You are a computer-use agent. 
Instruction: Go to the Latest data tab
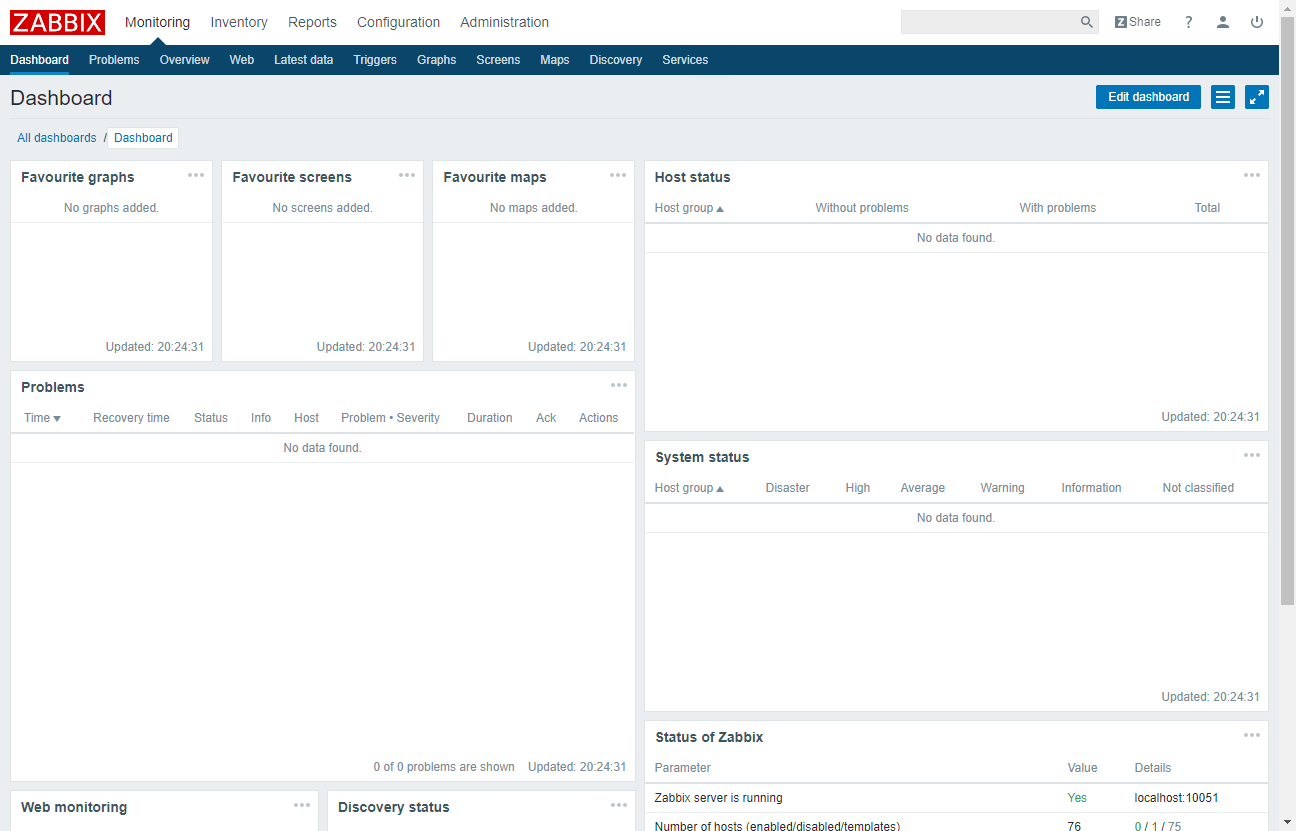[303, 60]
